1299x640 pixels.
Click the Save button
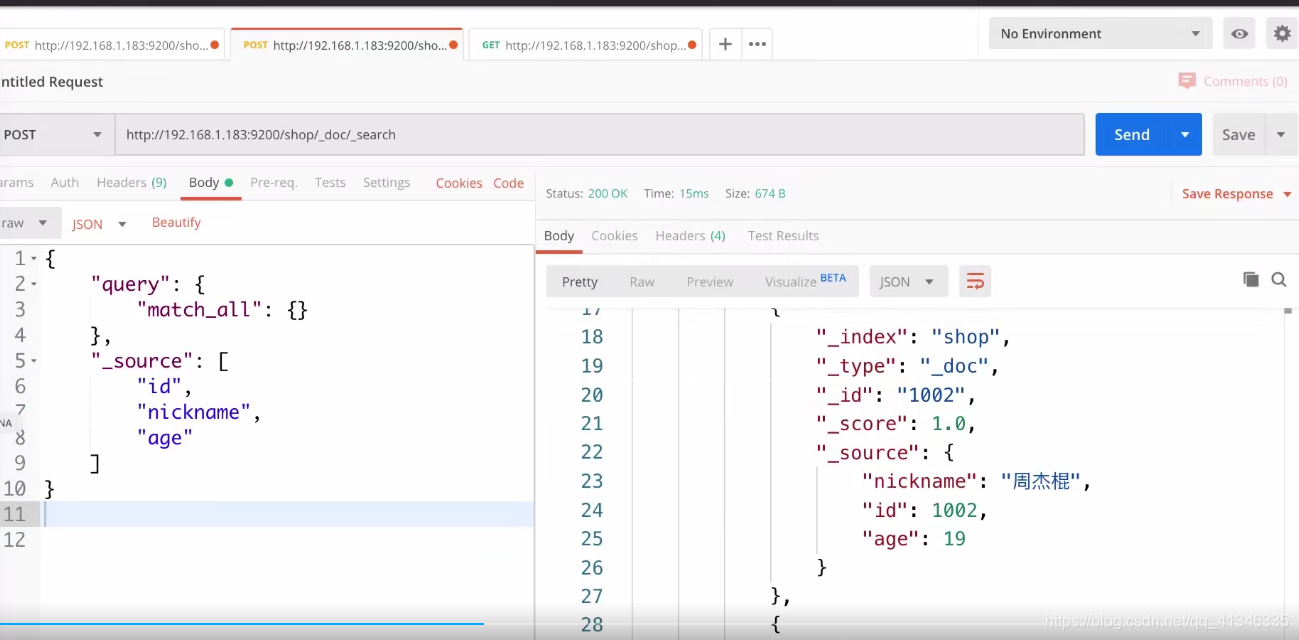[x=1238, y=134]
